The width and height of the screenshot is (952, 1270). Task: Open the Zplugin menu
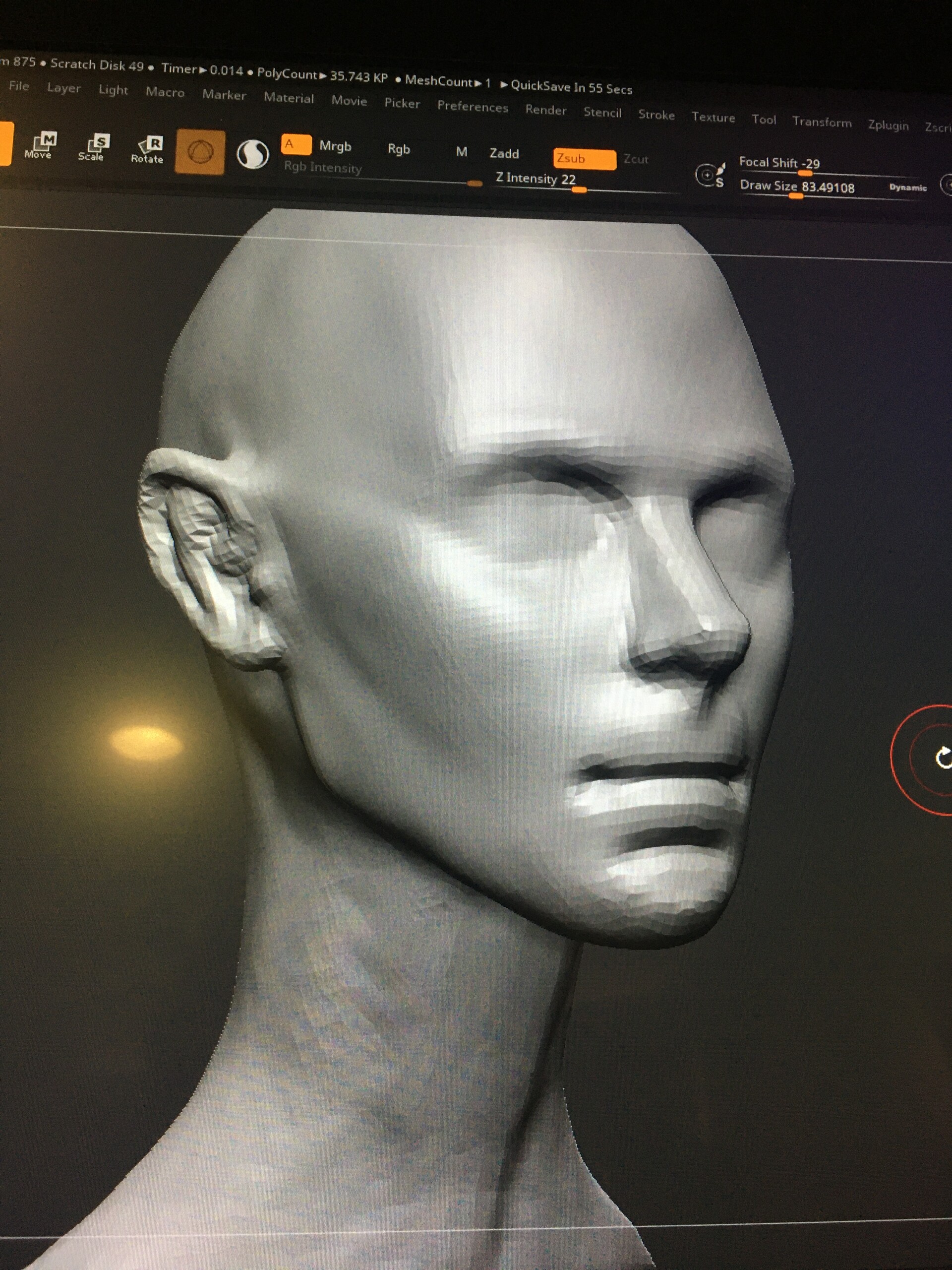[889, 125]
